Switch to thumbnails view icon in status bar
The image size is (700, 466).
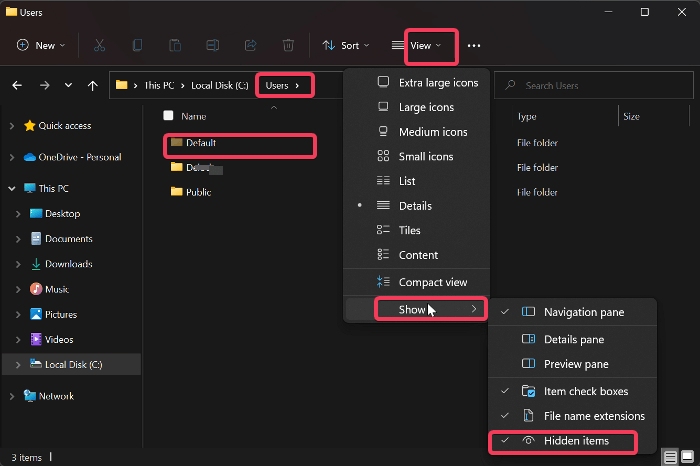[687, 457]
